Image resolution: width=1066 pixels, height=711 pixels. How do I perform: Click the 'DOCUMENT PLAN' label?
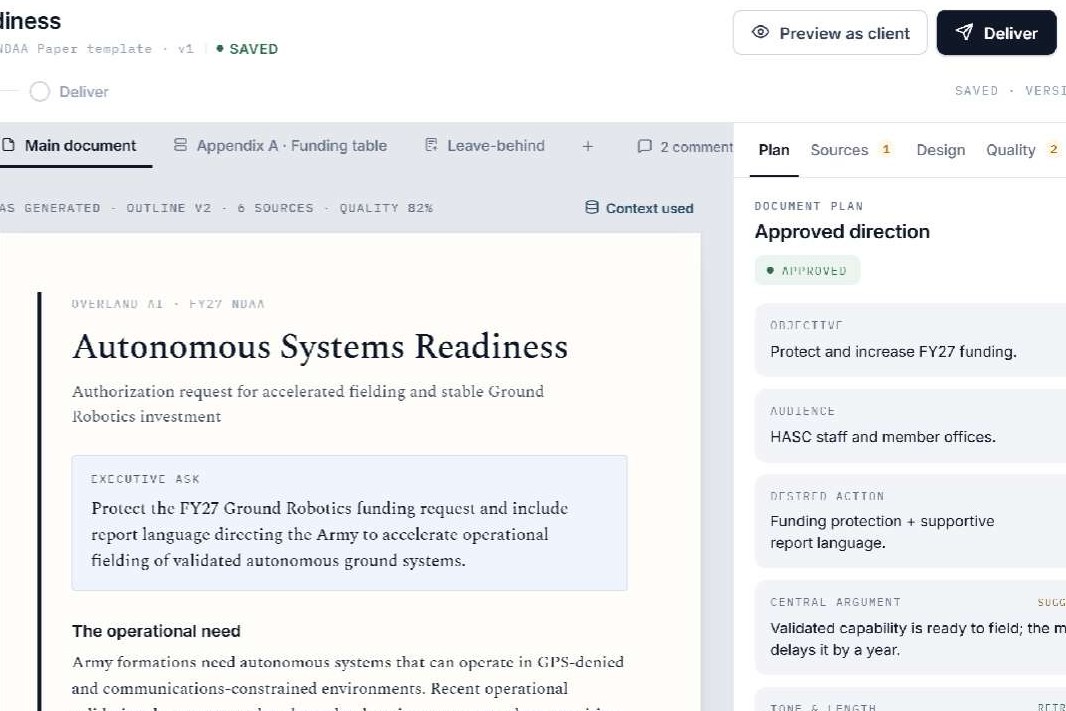(808, 206)
